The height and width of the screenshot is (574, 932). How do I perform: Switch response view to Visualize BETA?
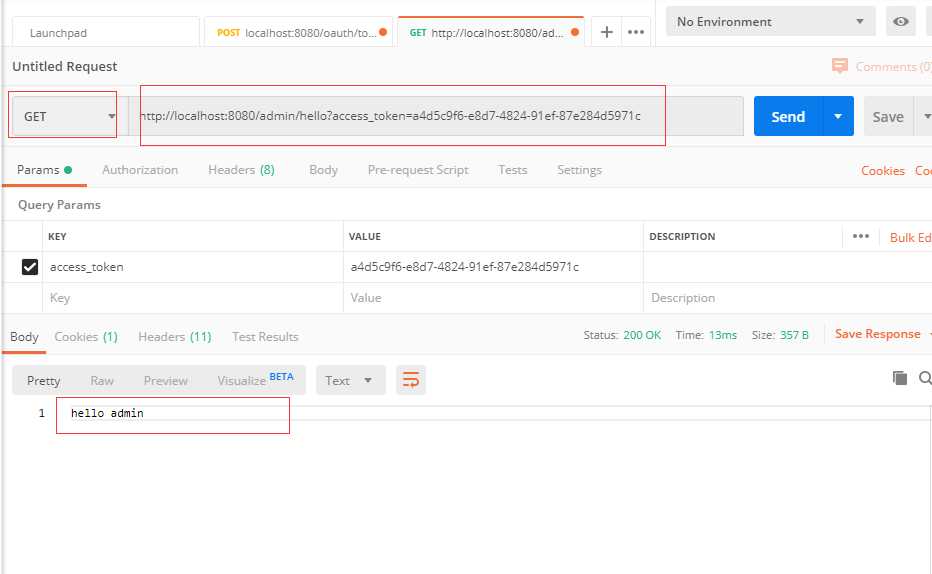click(x=255, y=380)
